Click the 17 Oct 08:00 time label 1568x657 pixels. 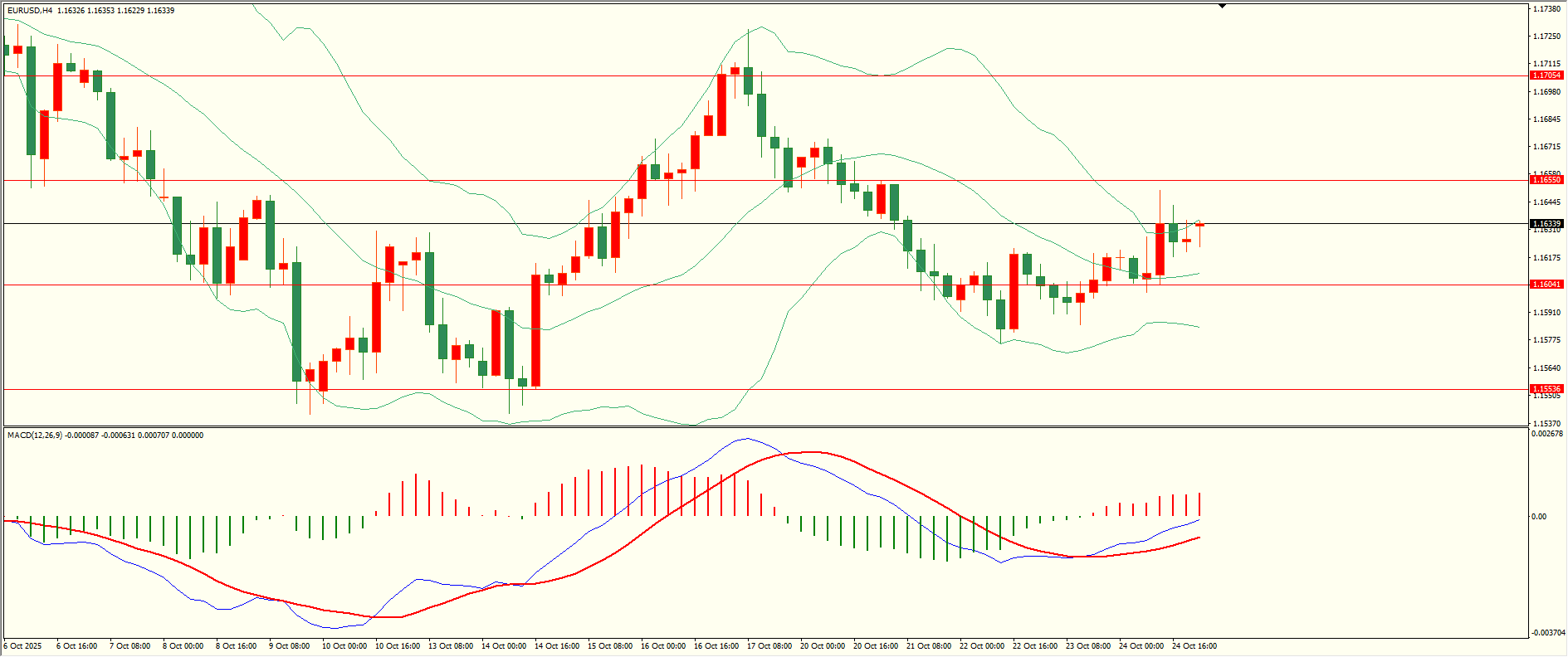(769, 646)
